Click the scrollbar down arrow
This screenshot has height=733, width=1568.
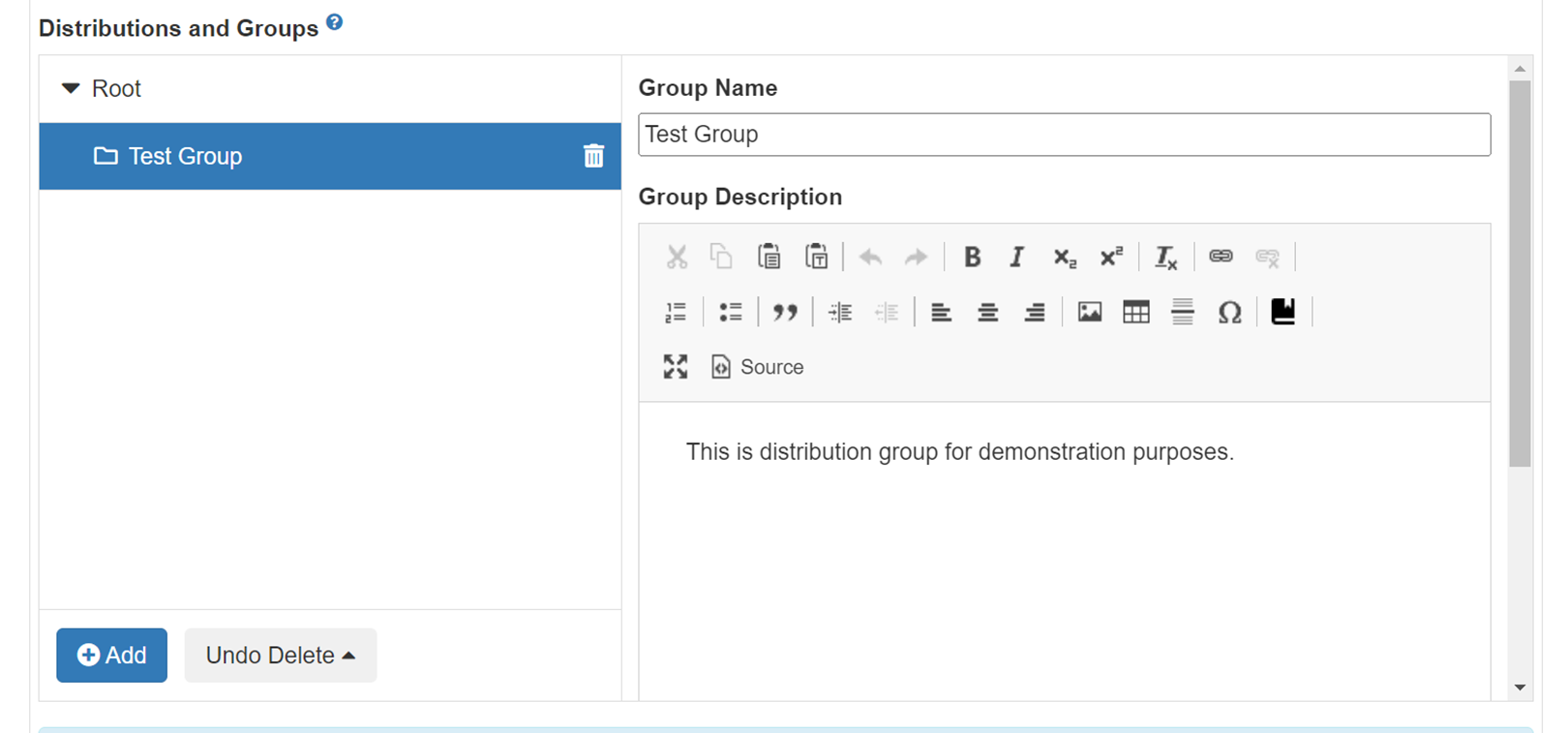point(1520,687)
